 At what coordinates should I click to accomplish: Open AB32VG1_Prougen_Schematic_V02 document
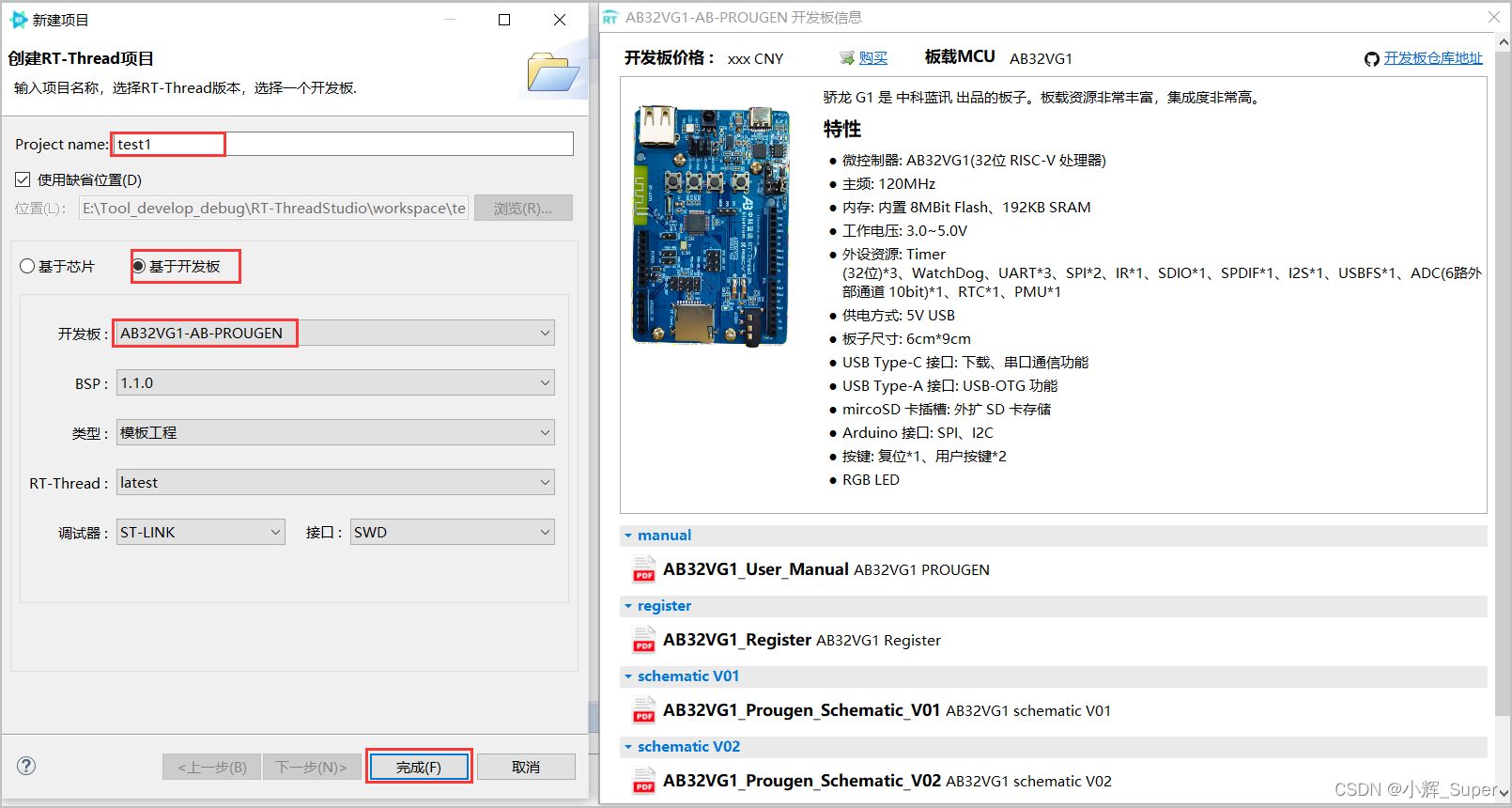point(802,781)
